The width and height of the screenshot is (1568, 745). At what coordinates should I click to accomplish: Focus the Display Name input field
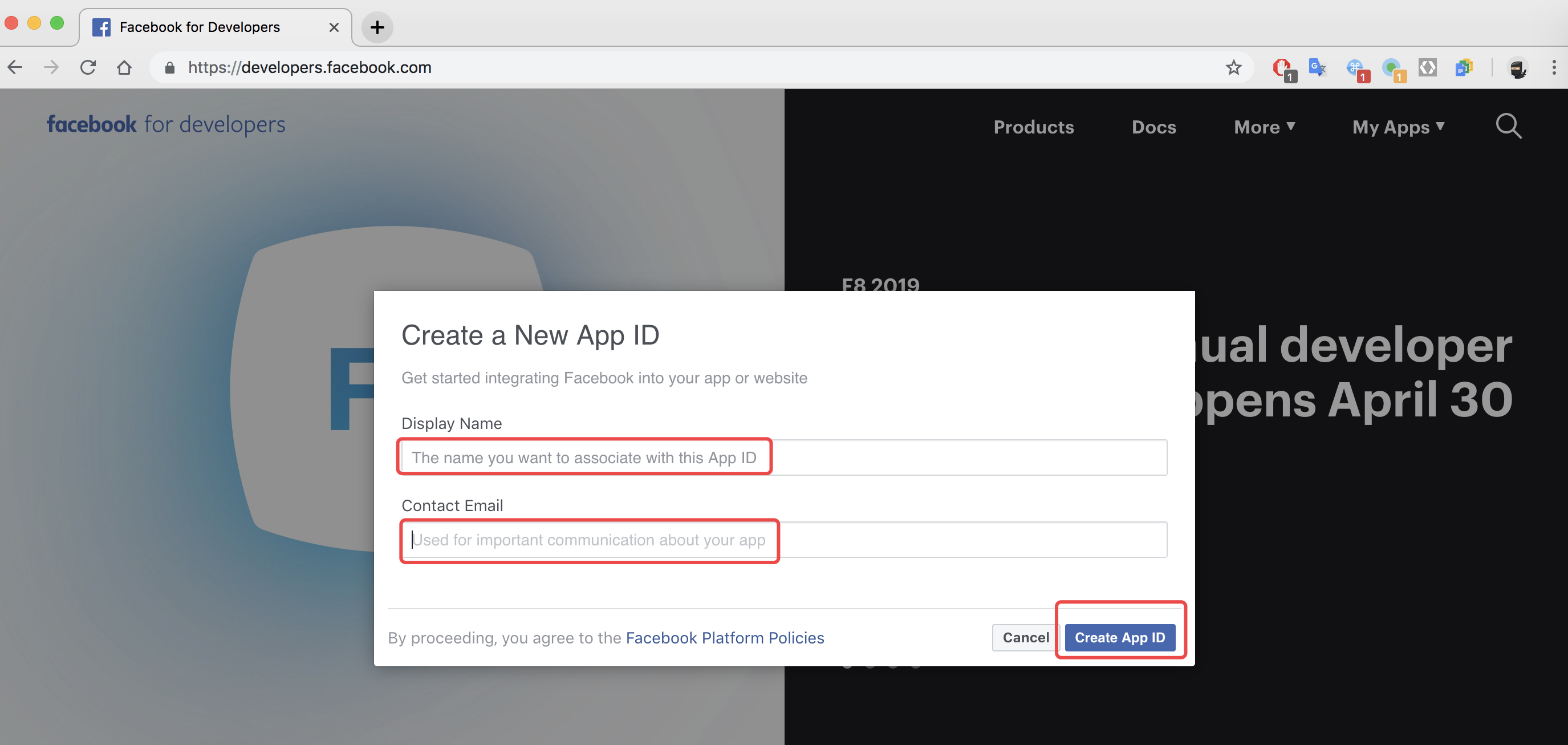point(783,457)
